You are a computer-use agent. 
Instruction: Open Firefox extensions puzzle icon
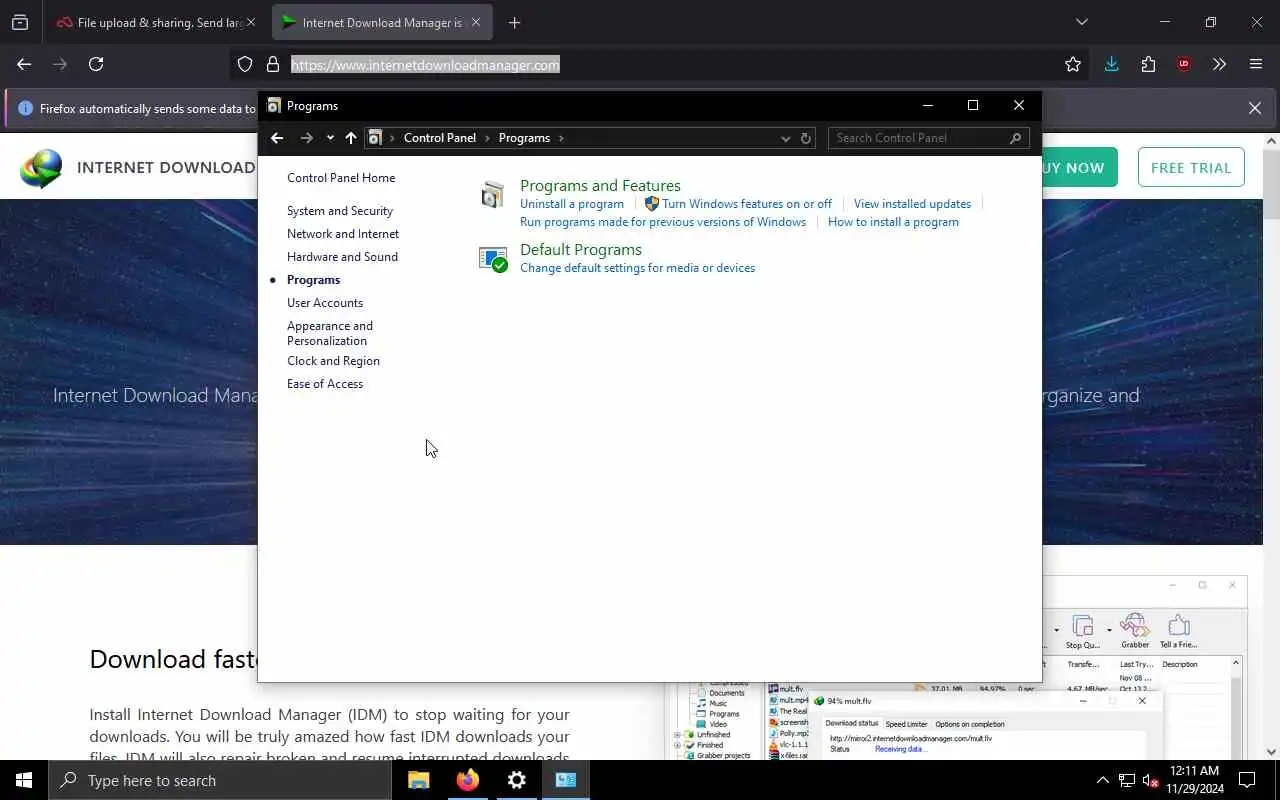coord(1148,64)
